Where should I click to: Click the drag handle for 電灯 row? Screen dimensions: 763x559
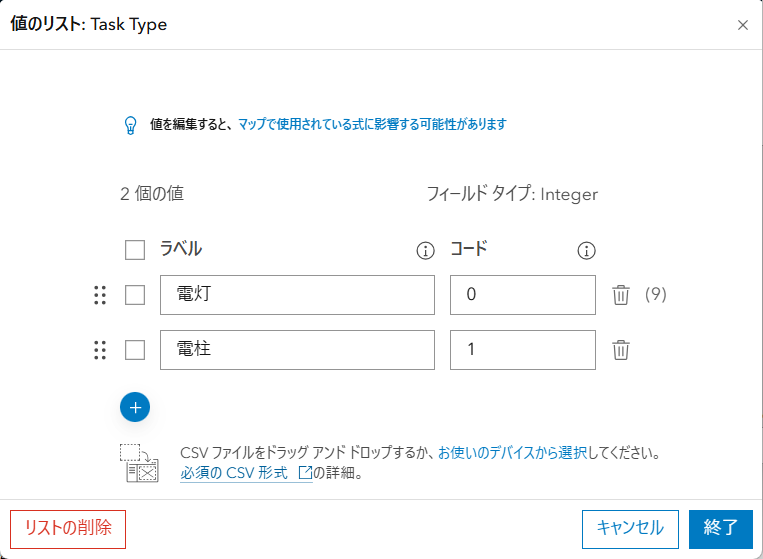(x=99, y=295)
